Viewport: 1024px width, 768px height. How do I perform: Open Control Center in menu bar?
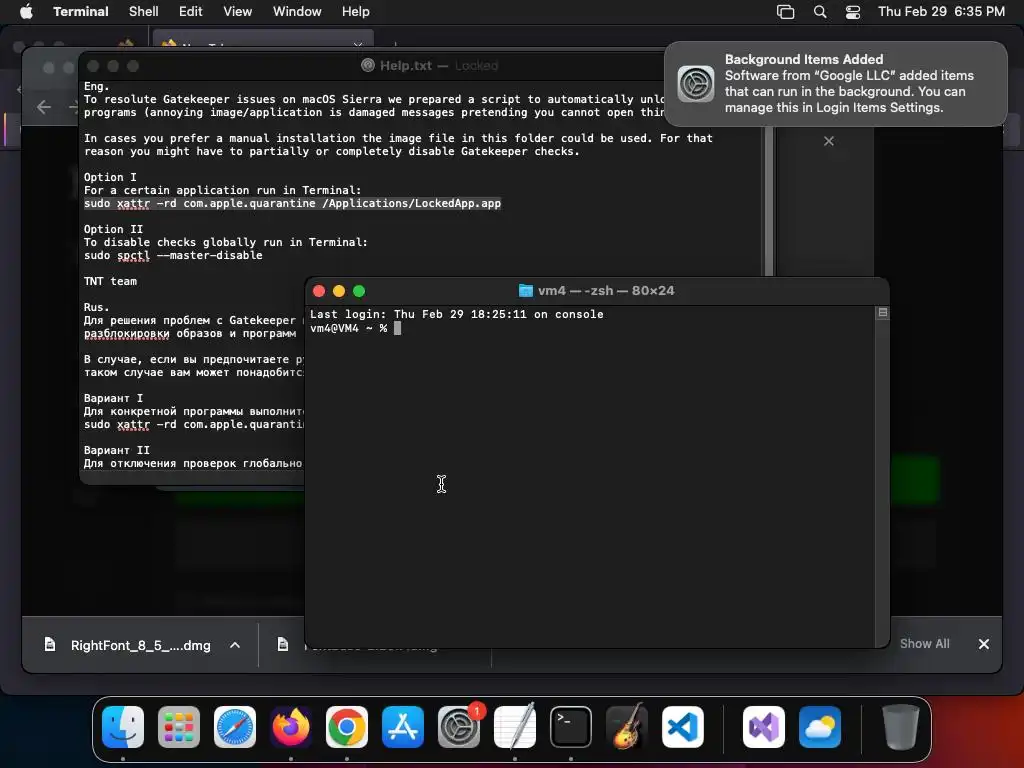(853, 12)
